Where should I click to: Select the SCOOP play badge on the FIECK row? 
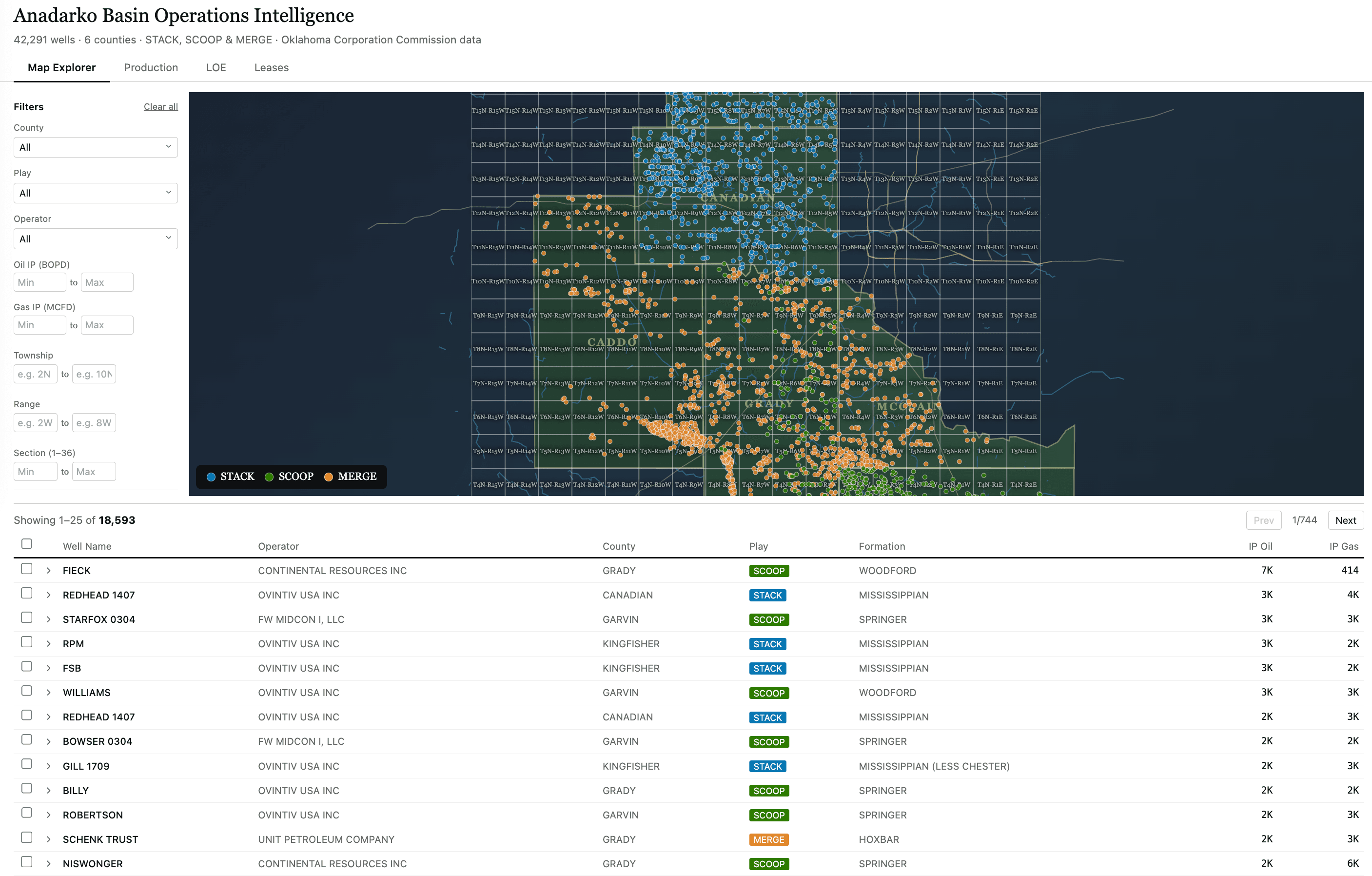click(x=768, y=570)
